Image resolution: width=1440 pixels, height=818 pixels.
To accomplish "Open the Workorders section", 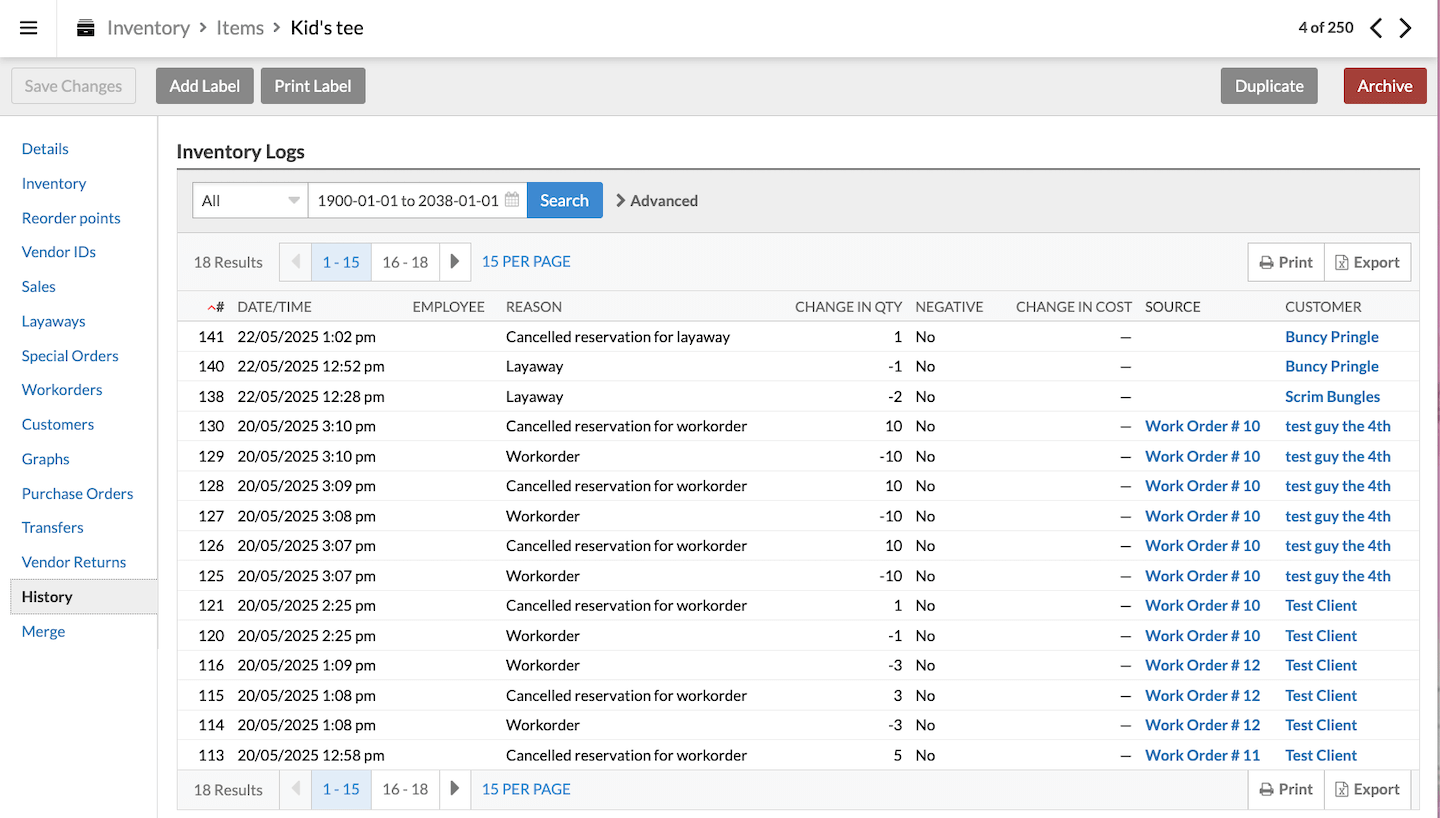I will [62, 390].
